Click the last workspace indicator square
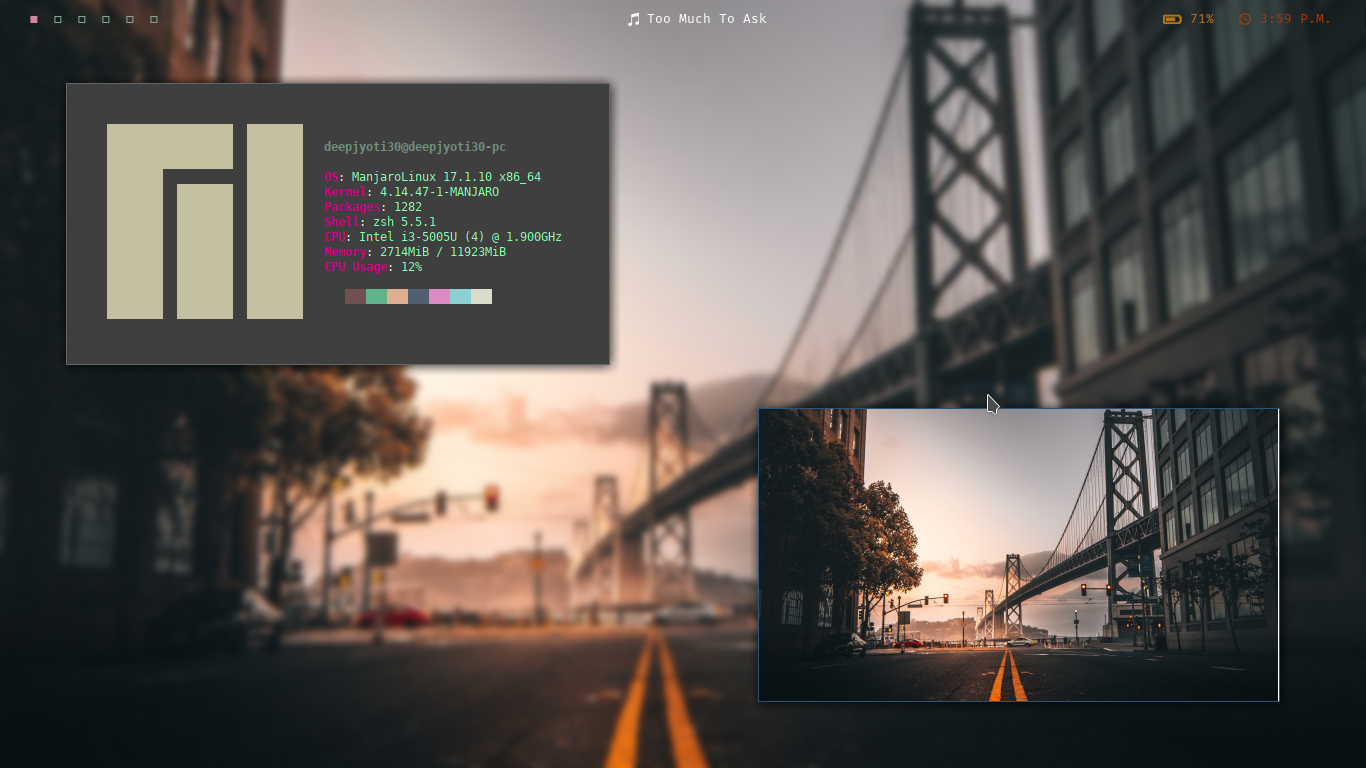The width and height of the screenshot is (1366, 768). coord(153,18)
